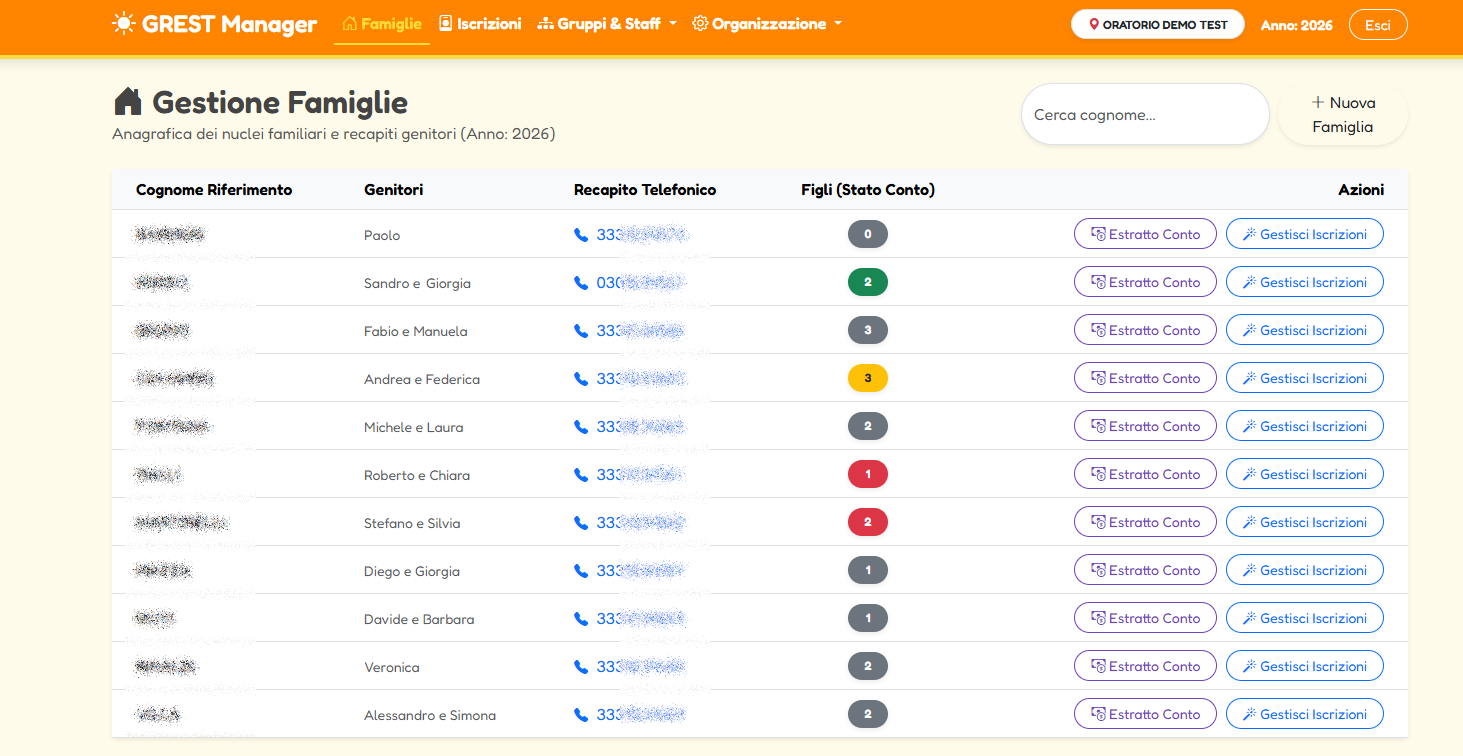Expand the Organizzazione dropdown menu

tap(767, 24)
